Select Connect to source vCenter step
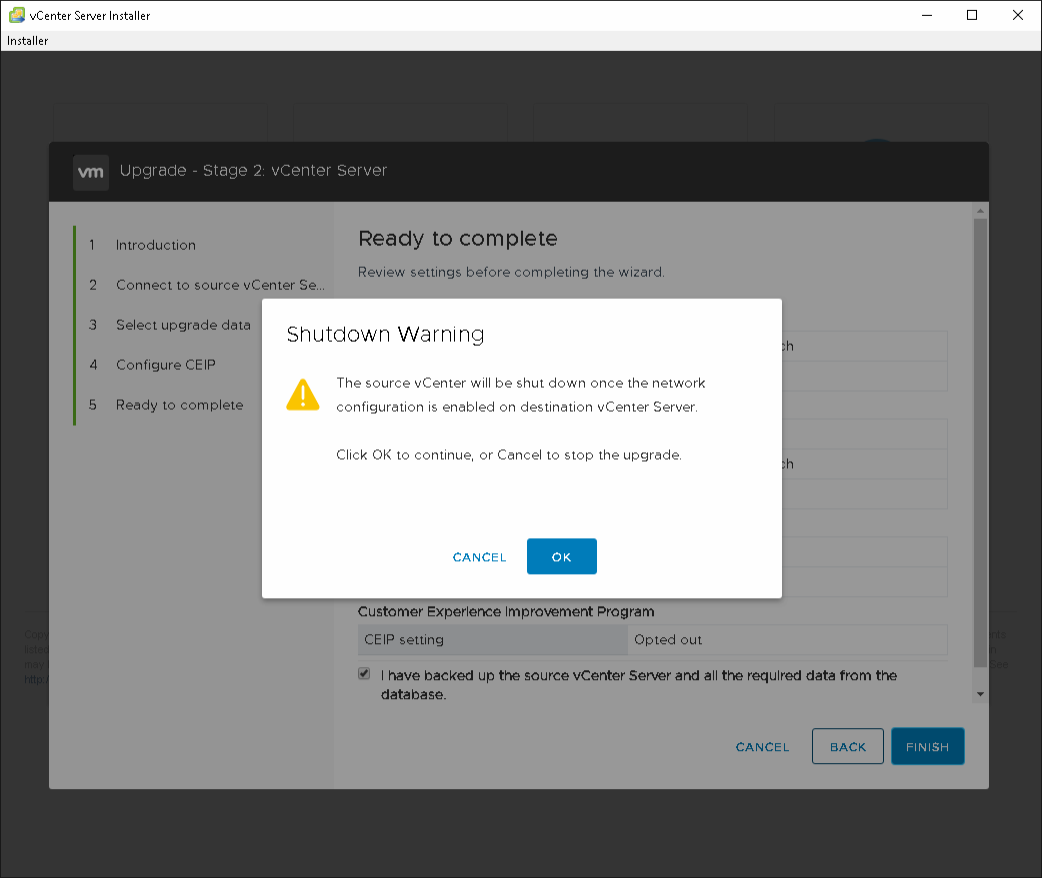 tap(220, 285)
